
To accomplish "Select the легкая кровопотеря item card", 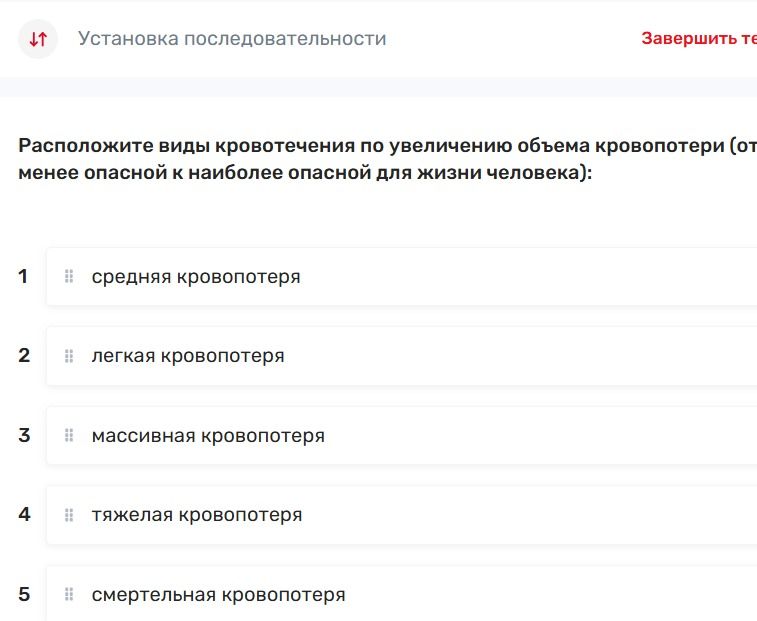I will pyautogui.click(x=402, y=356).
